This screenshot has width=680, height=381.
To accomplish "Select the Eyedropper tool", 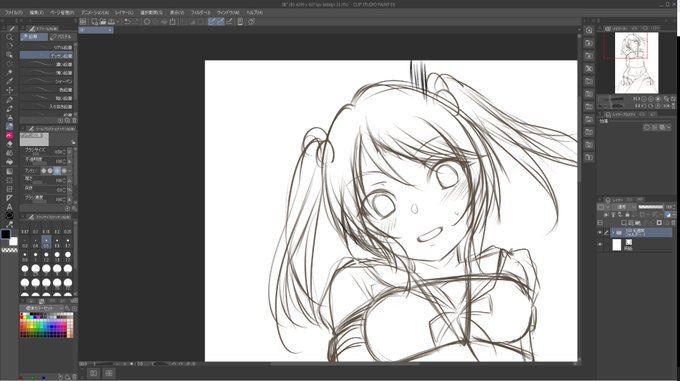I will 9,81.
